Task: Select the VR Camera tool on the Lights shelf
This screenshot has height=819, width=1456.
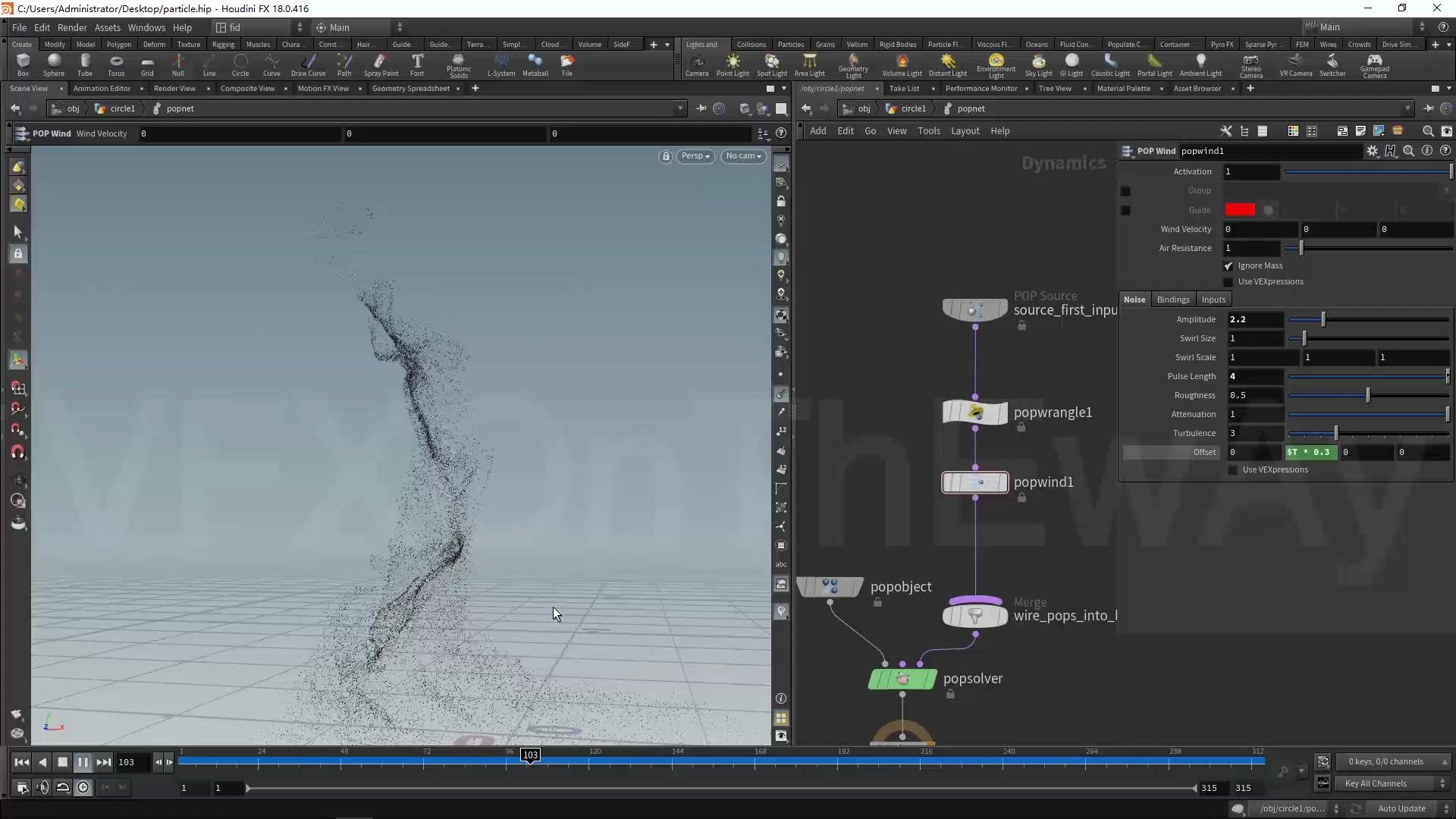Action: (x=1296, y=65)
